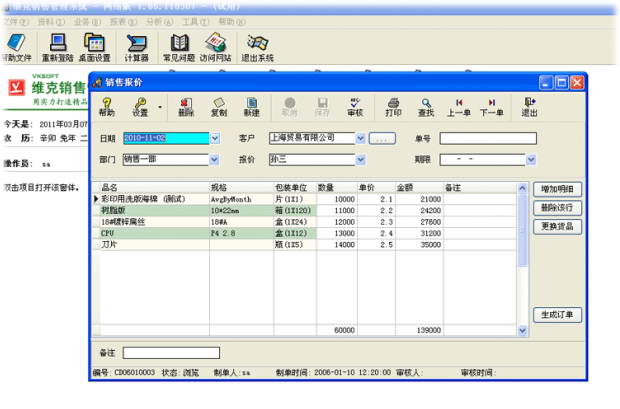Viewport: 620px width, 409px height.
Task: Click 退出 icon in 销售报价 toolbar
Action: click(529, 107)
